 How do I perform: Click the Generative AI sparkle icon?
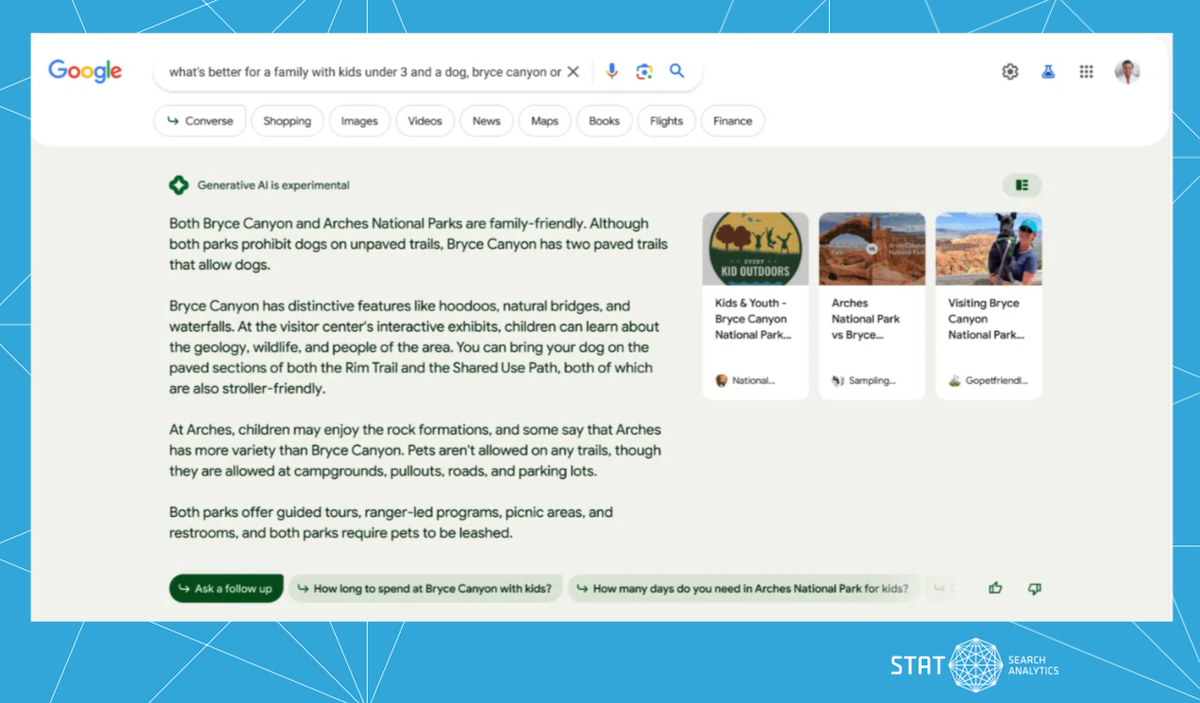[x=178, y=185]
